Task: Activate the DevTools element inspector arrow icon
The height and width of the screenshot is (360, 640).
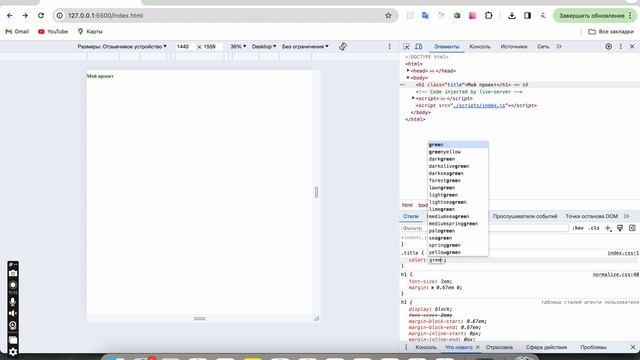Action: click(406, 47)
